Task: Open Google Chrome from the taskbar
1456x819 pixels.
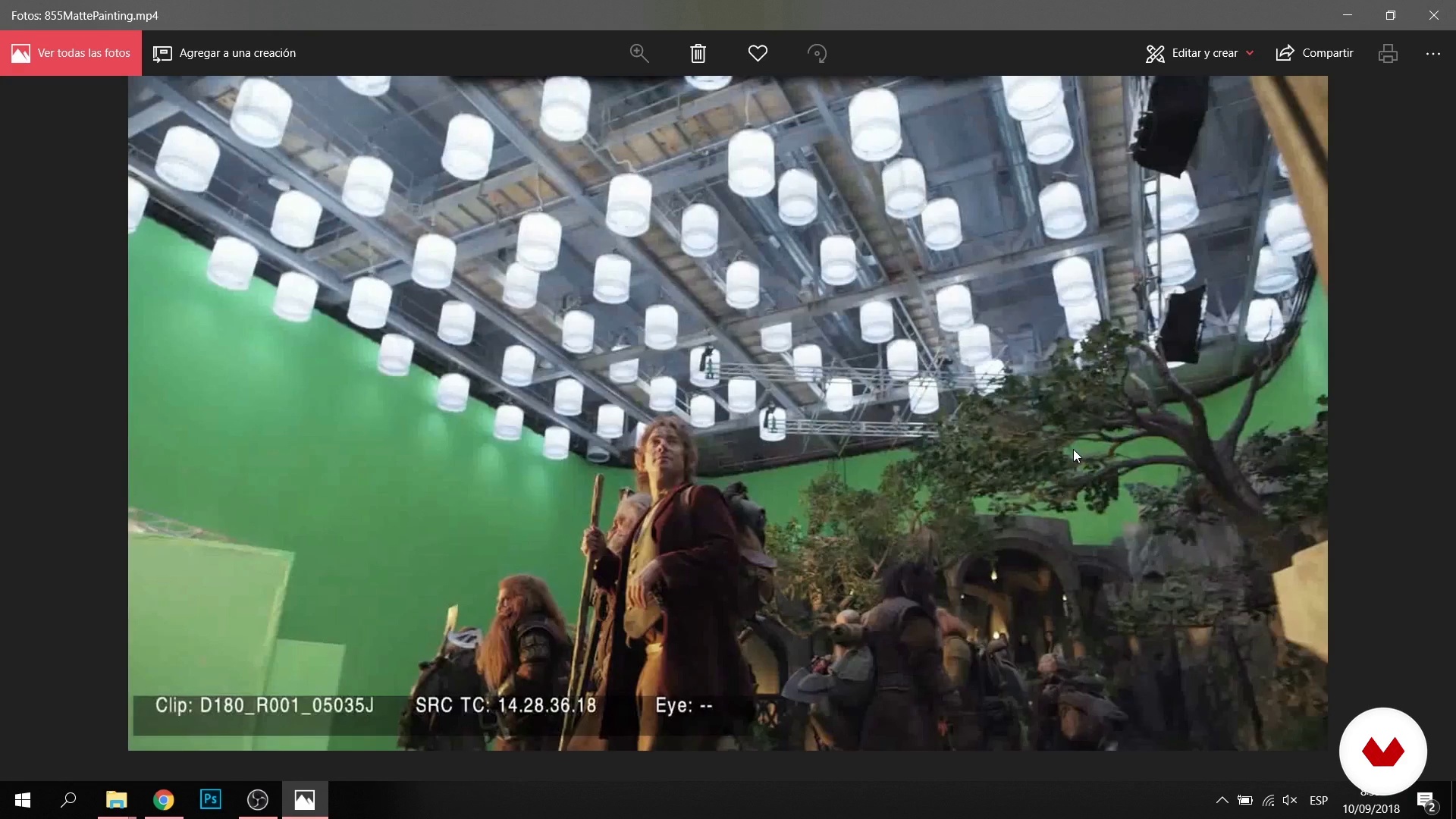Action: point(163,800)
